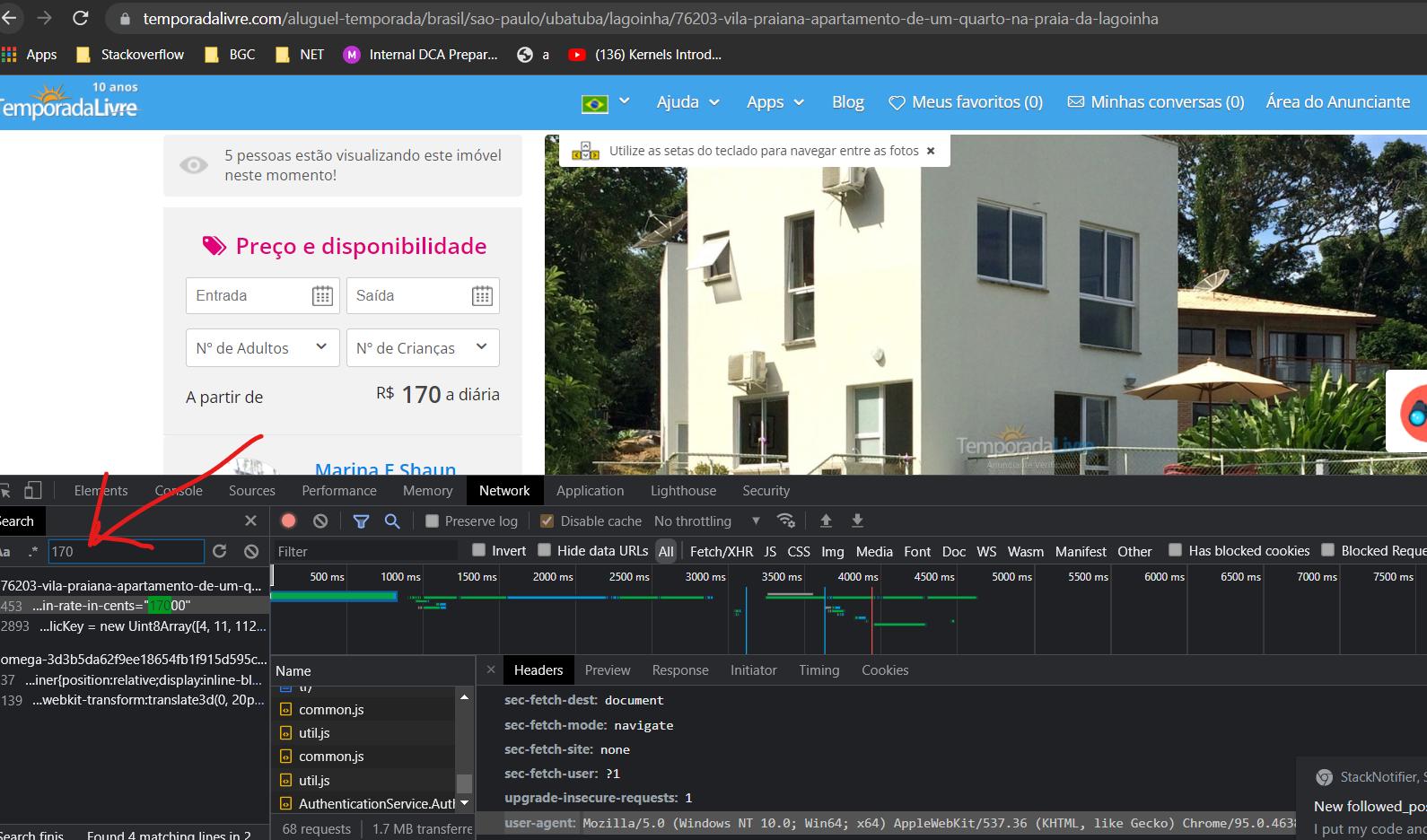Switch to the Application tab
The width and height of the screenshot is (1427, 840).
590,491
